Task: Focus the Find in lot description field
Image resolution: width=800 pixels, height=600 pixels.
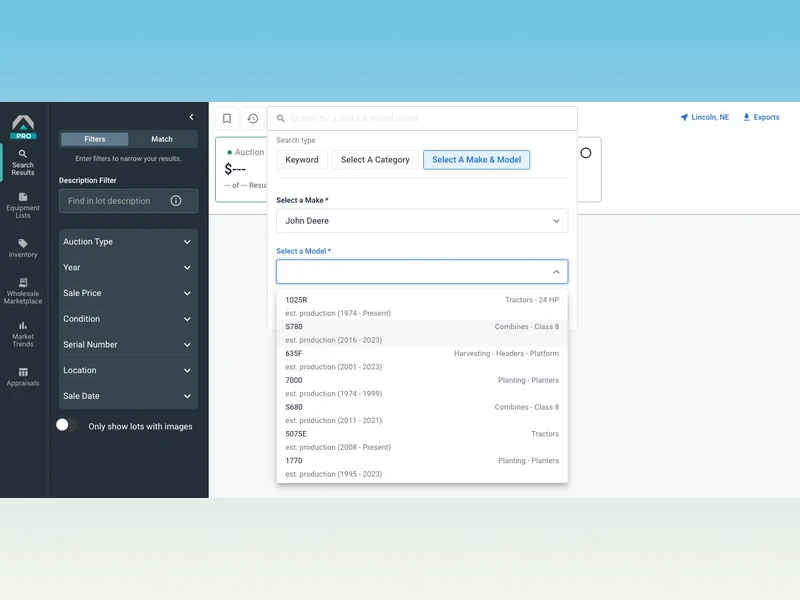Action: tap(128, 201)
